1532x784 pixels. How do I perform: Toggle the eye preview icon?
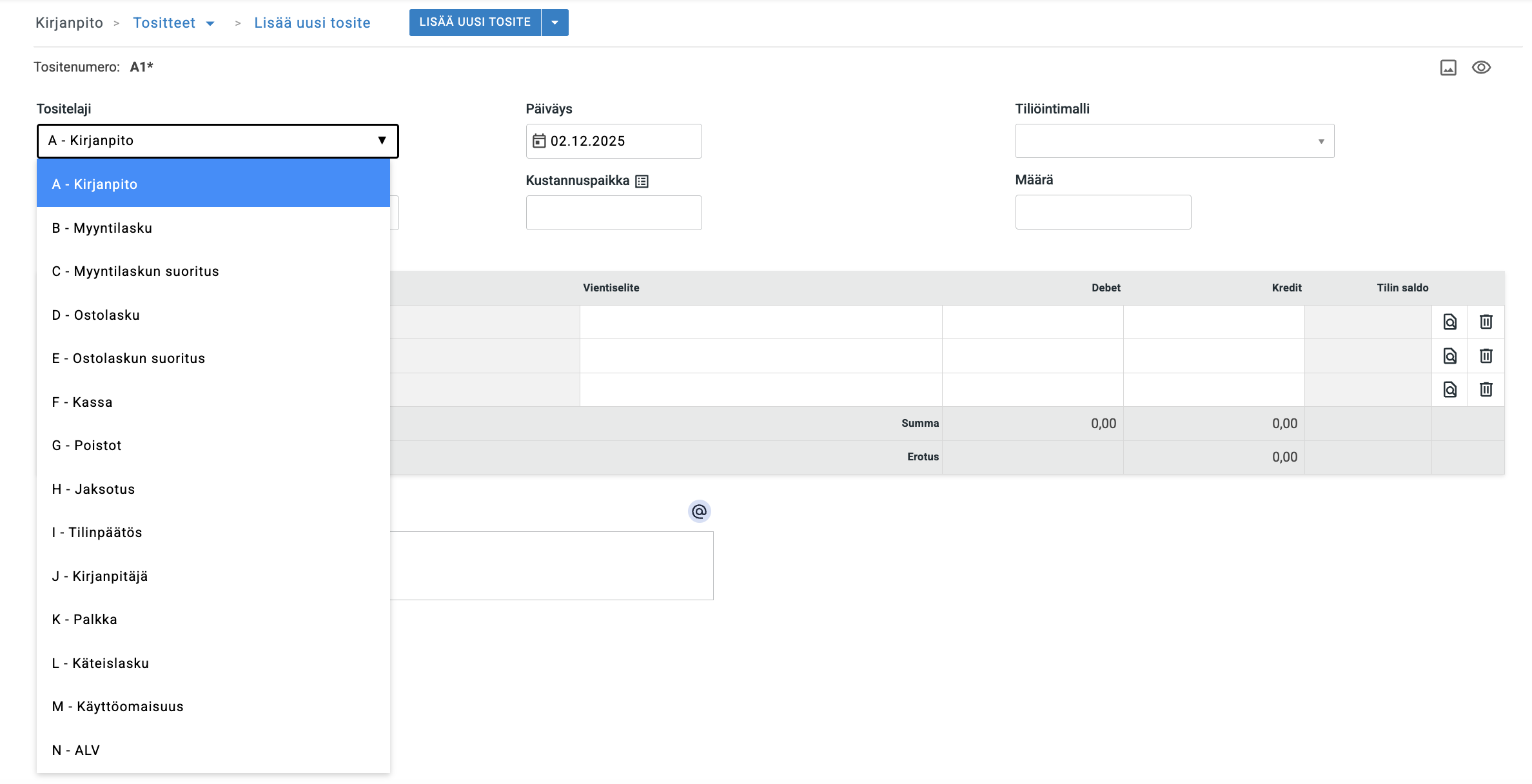[x=1481, y=68]
